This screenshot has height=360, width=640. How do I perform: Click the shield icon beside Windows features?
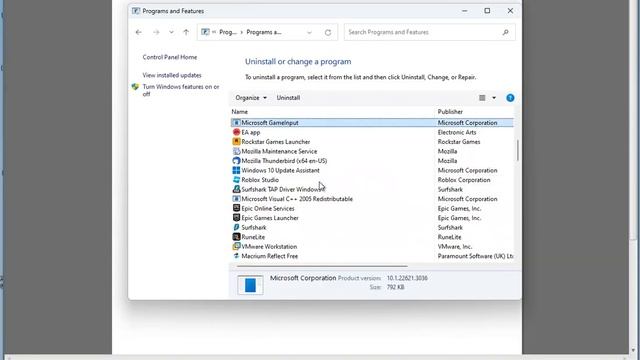point(135,87)
